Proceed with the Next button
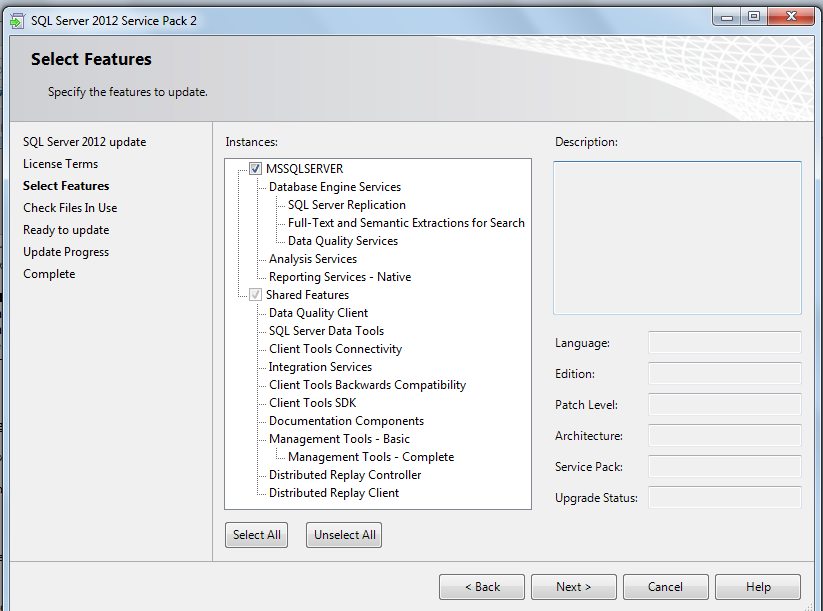The width and height of the screenshot is (823, 611). (574, 587)
